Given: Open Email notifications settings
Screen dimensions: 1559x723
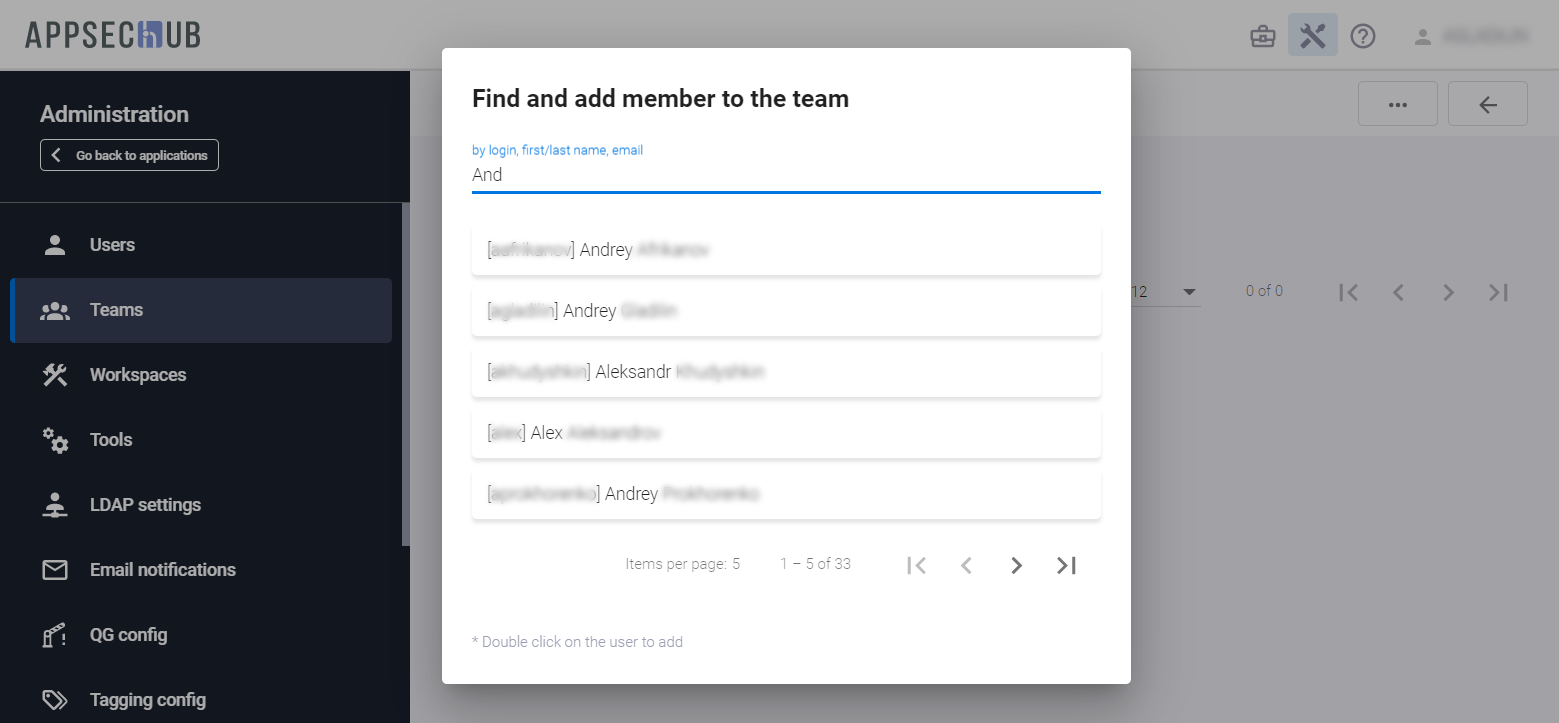Looking at the screenshot, I should [x=162, y=570].
